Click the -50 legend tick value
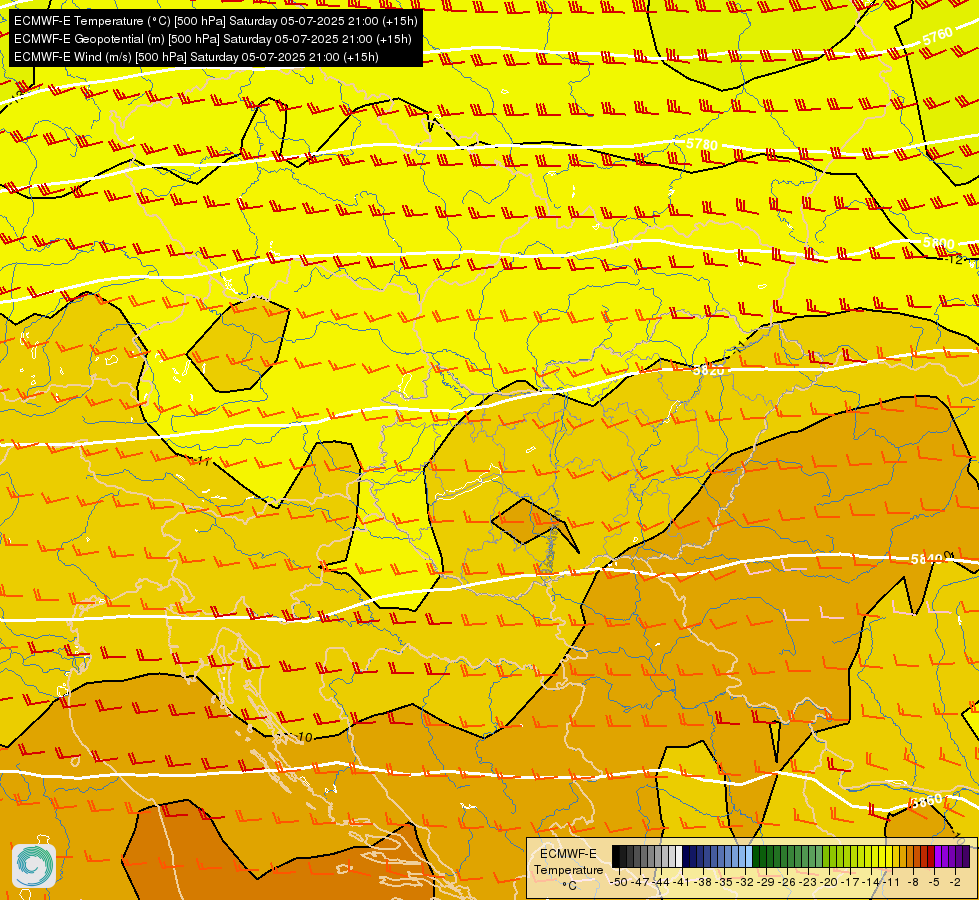The image size is (979, 900). [619, 882]
